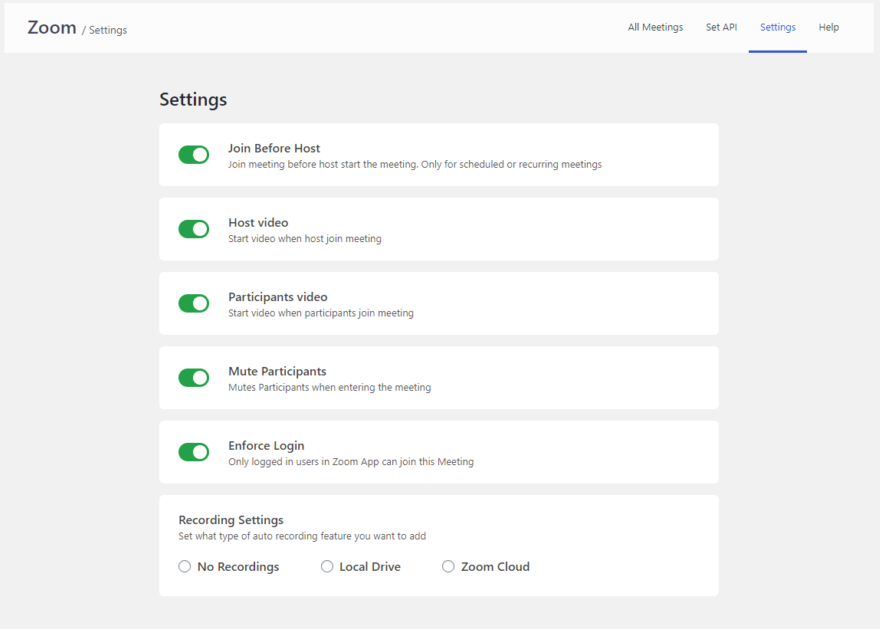Disable the Enforce Login toggle
This screenshot has height=629, width=880.
(194, 452)
